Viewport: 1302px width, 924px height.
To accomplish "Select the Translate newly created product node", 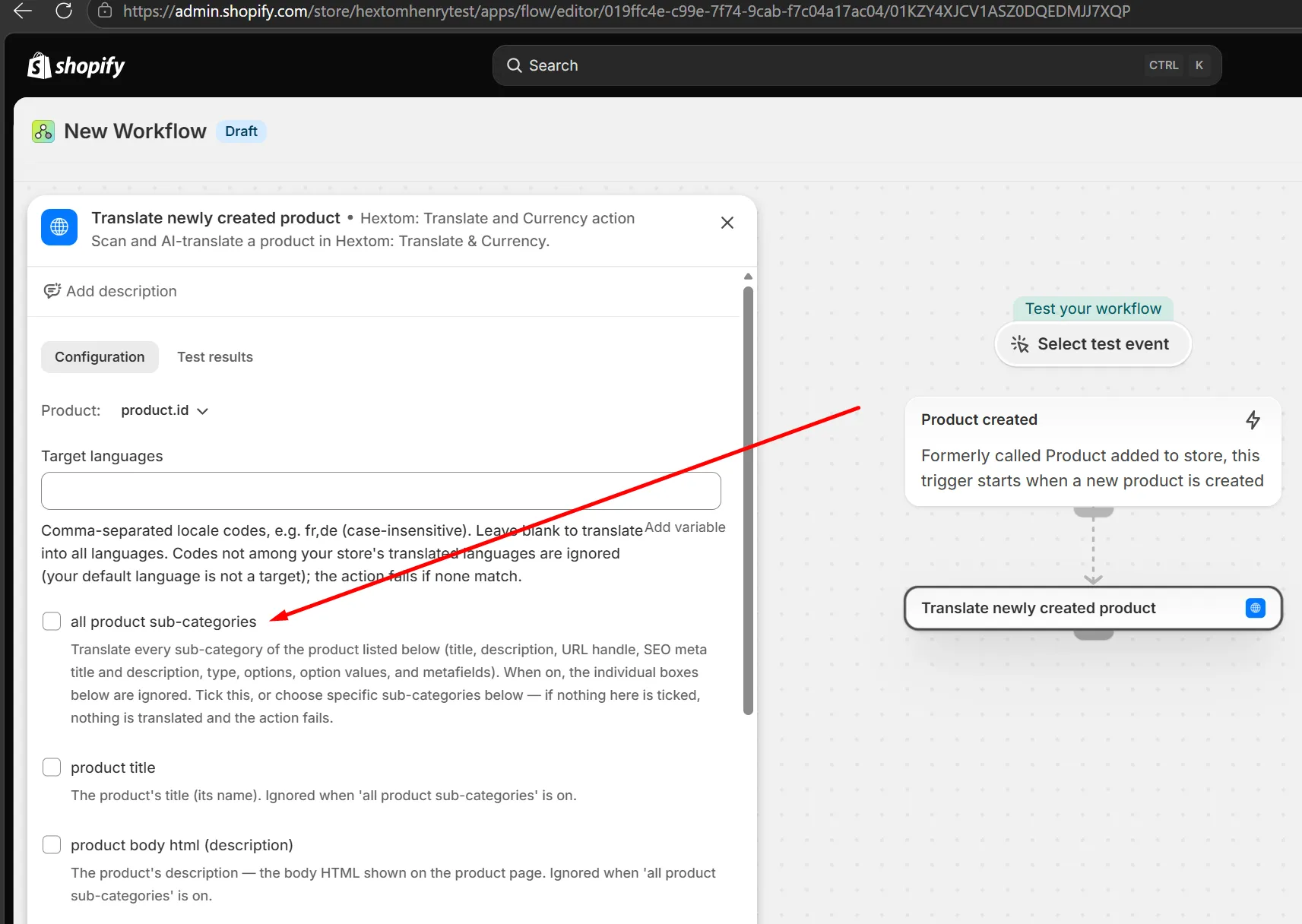I will click(1093, 608).
